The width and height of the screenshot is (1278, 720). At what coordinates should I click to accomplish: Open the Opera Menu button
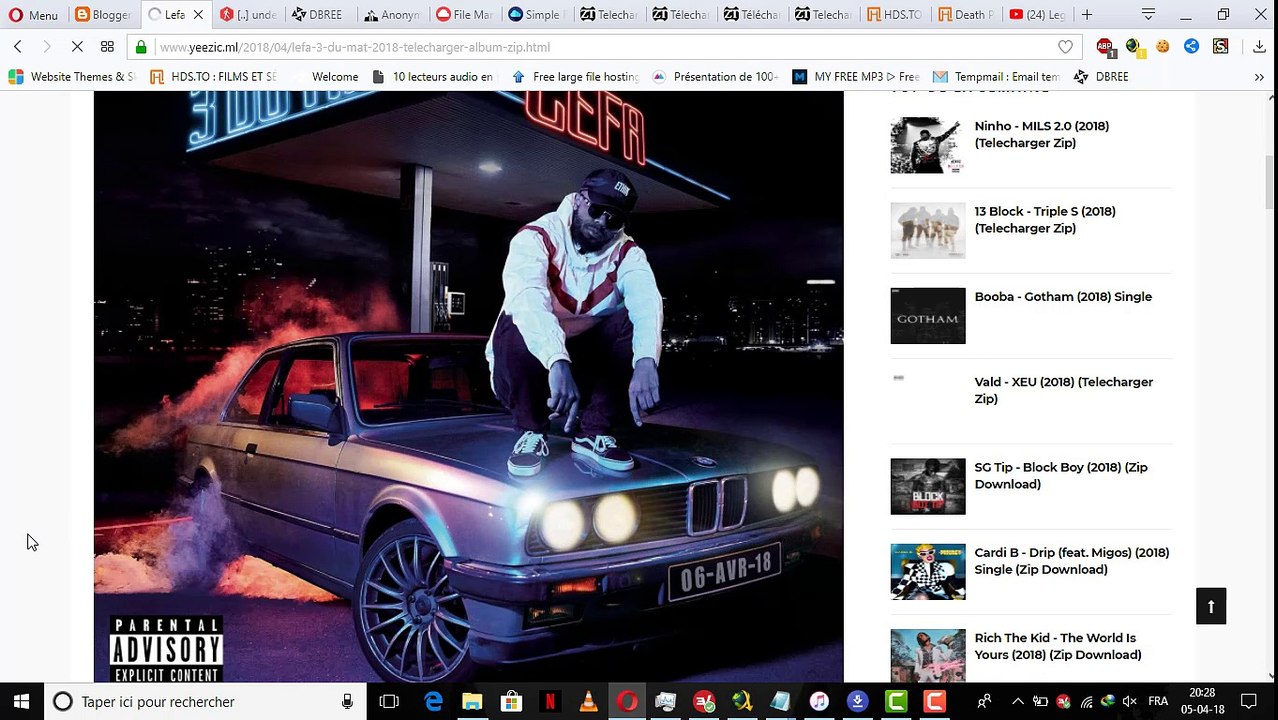(33, 15)
